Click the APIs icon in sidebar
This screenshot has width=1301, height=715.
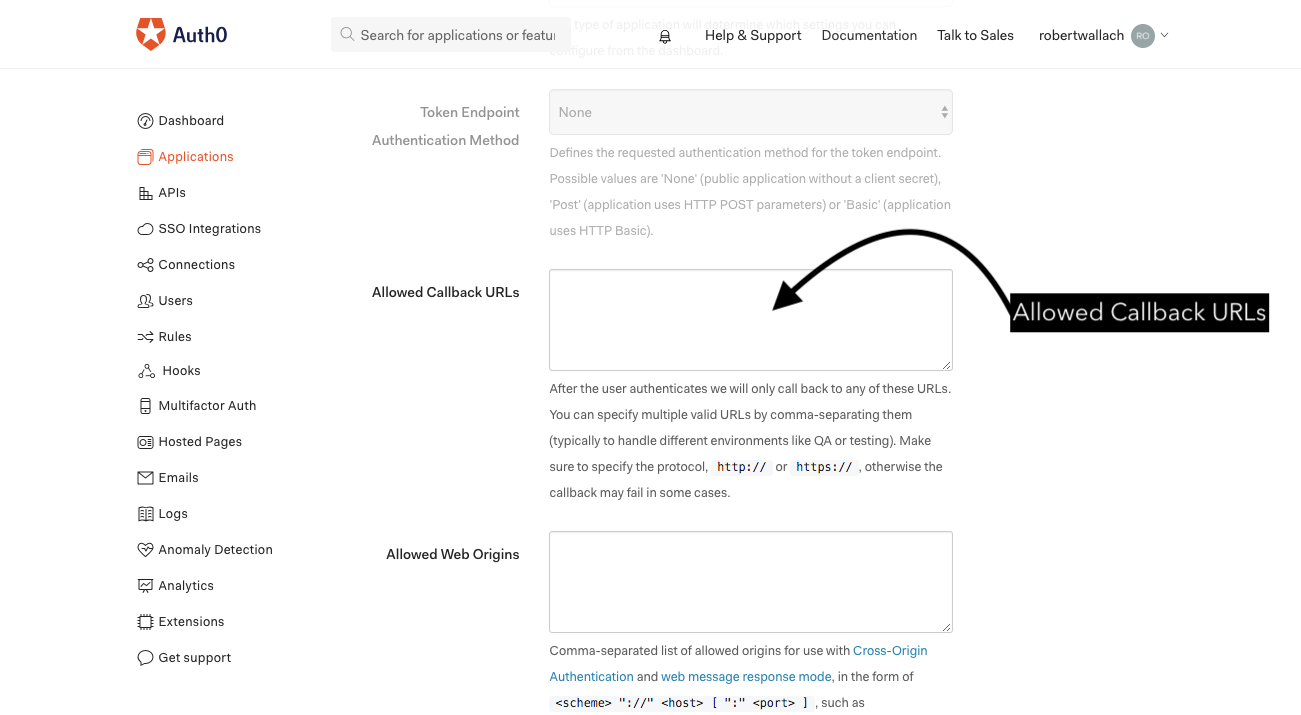145,193
